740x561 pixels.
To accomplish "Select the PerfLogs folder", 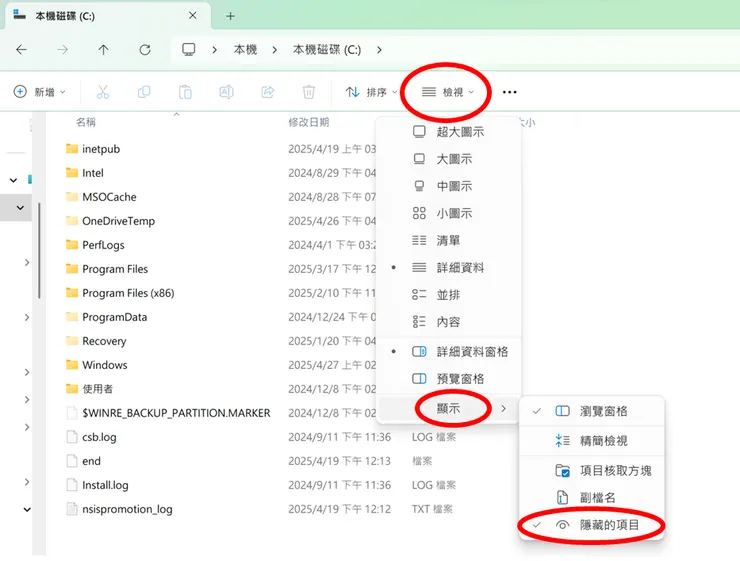I will (x=103, y=245).
